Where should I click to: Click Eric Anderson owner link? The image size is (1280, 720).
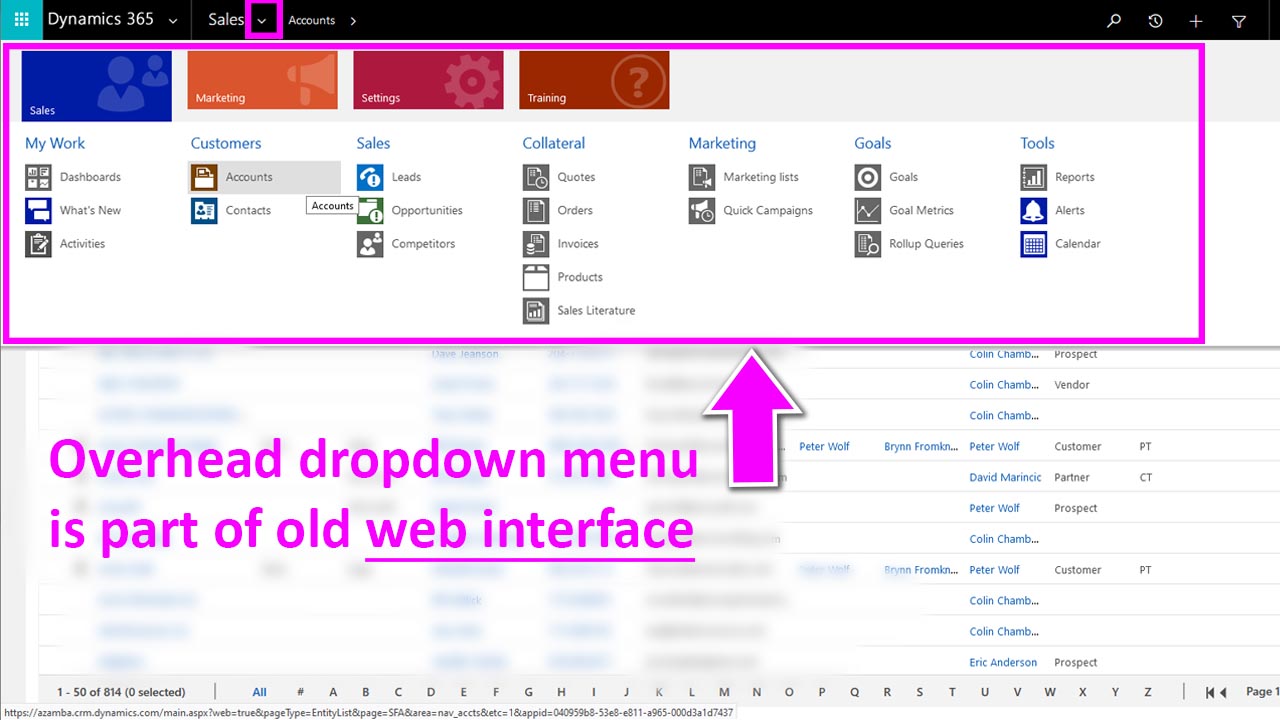tap(1003, 662)
